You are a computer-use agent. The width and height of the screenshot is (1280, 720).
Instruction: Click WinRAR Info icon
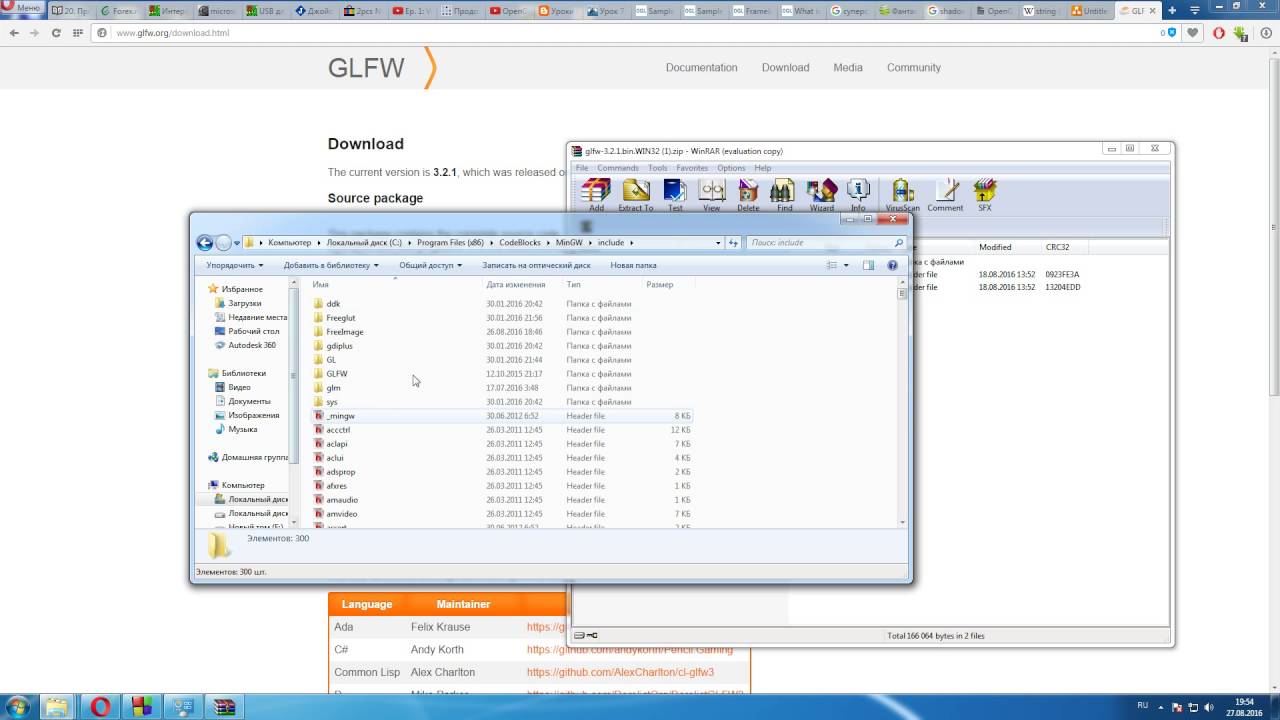858,193
